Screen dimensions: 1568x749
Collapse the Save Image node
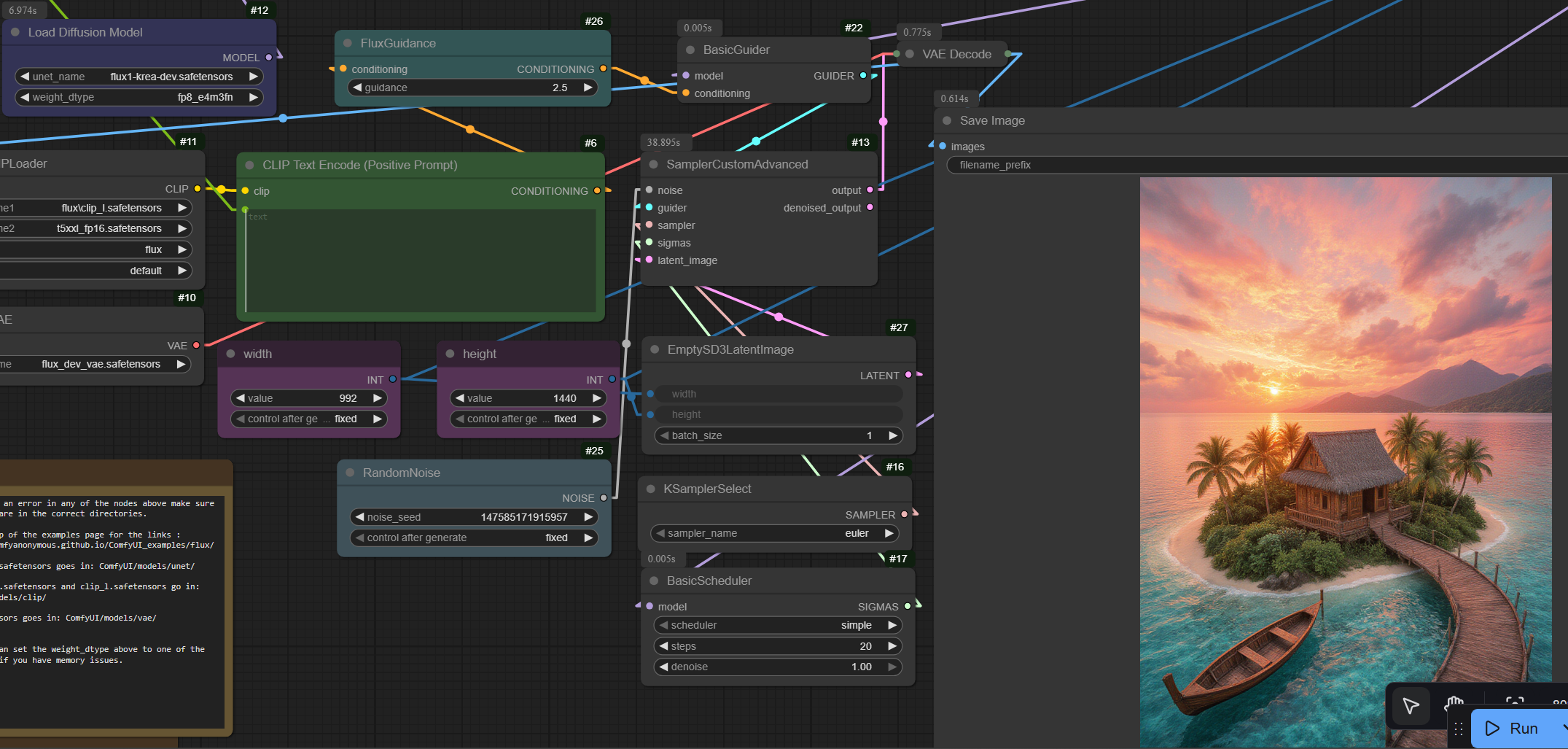pos(947,120)
